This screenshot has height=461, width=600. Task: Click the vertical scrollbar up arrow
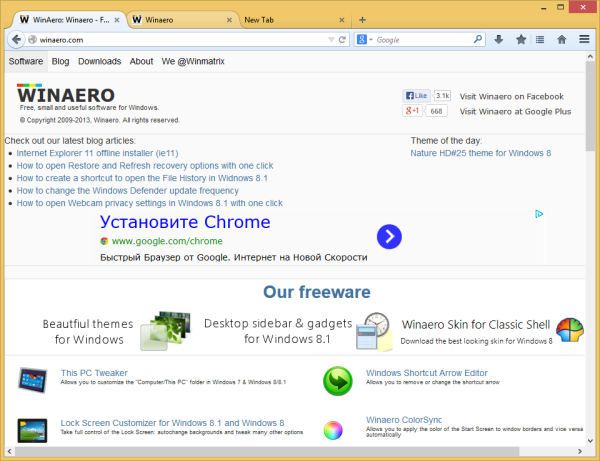(x=590, y=56)
